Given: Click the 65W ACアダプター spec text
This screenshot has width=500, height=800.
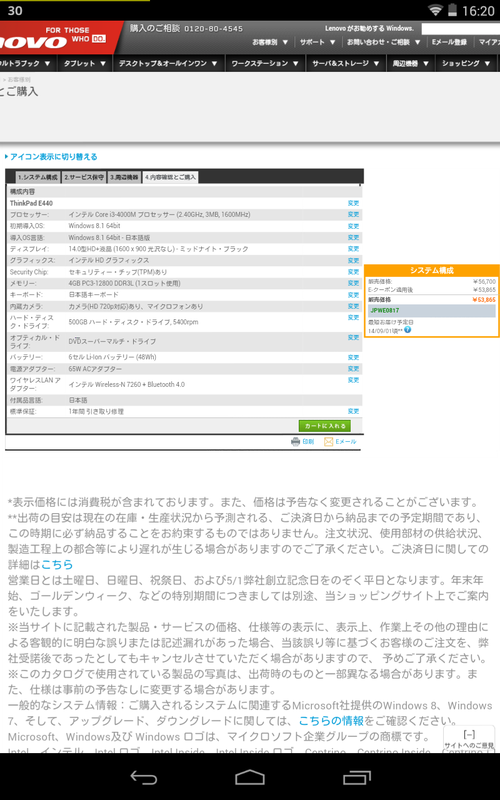Looking at the screenshot, I should [x=95, y=369].
